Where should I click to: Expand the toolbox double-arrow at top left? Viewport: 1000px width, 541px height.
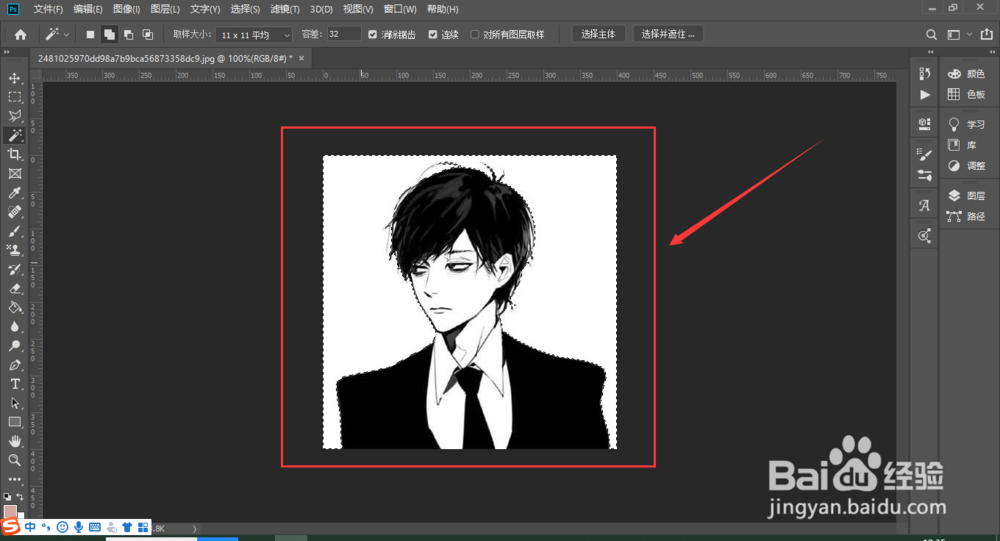(7, 52)
